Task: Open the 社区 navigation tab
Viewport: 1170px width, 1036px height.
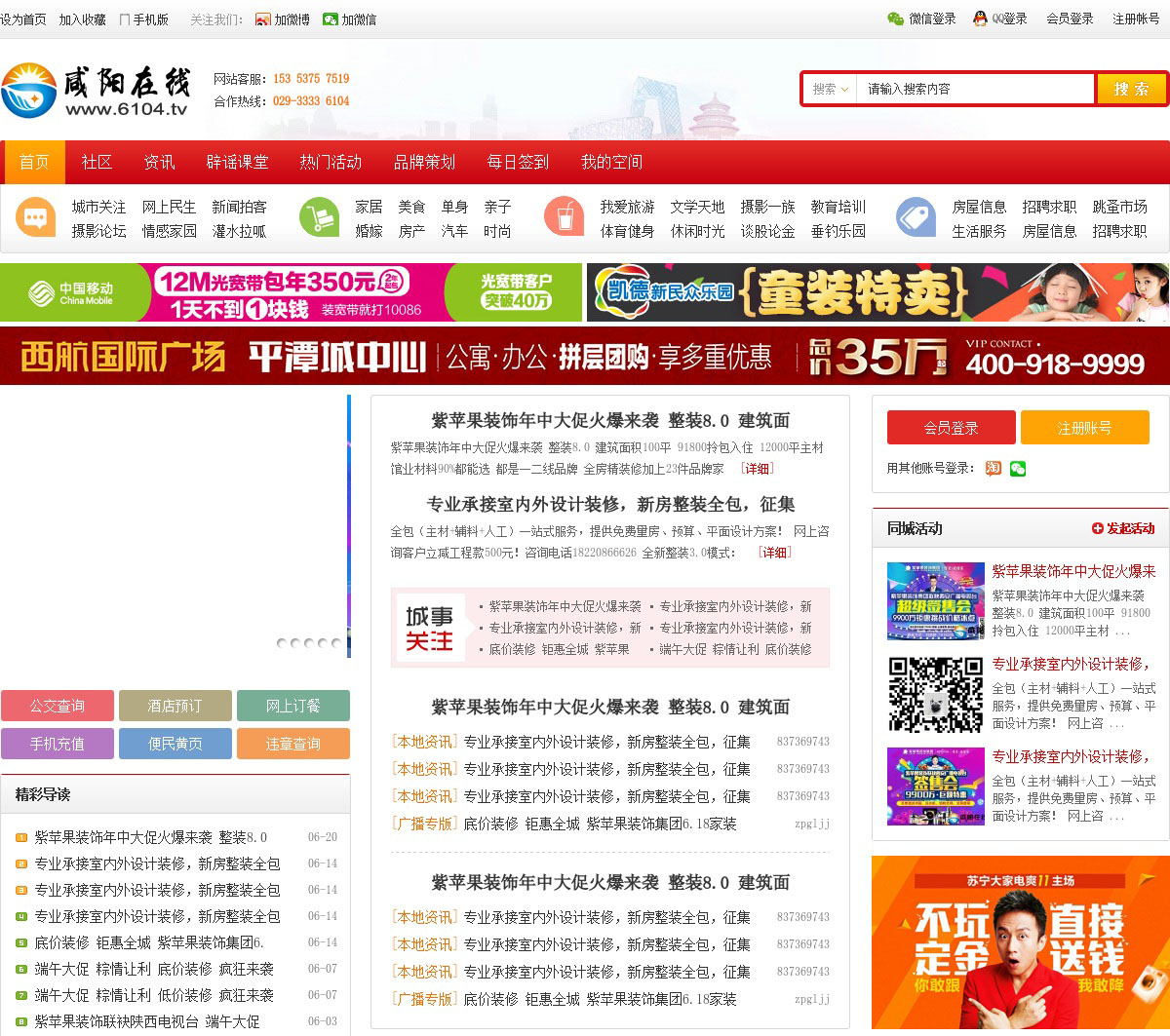Action: pos(97,162)
